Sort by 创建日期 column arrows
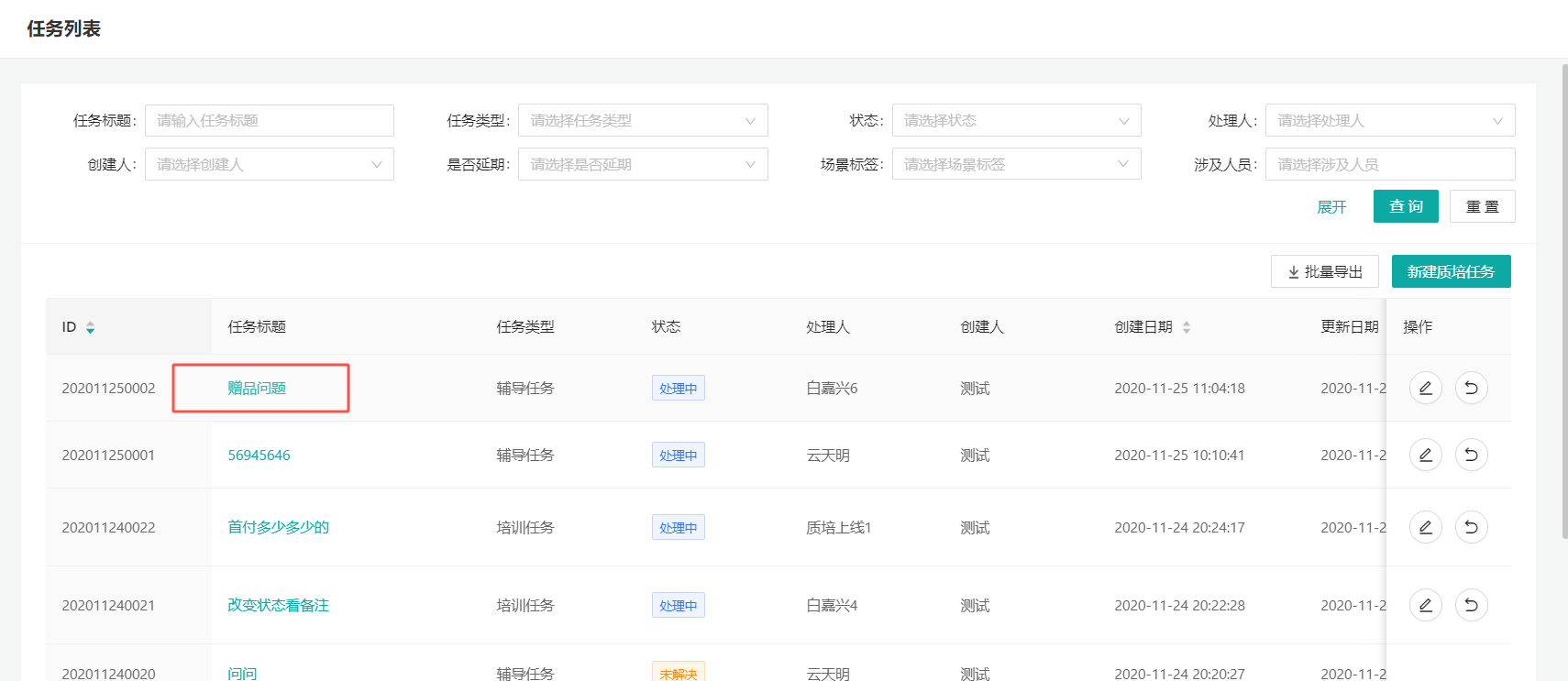This screenshot has height=681, width=1568. click(1187, 327)
